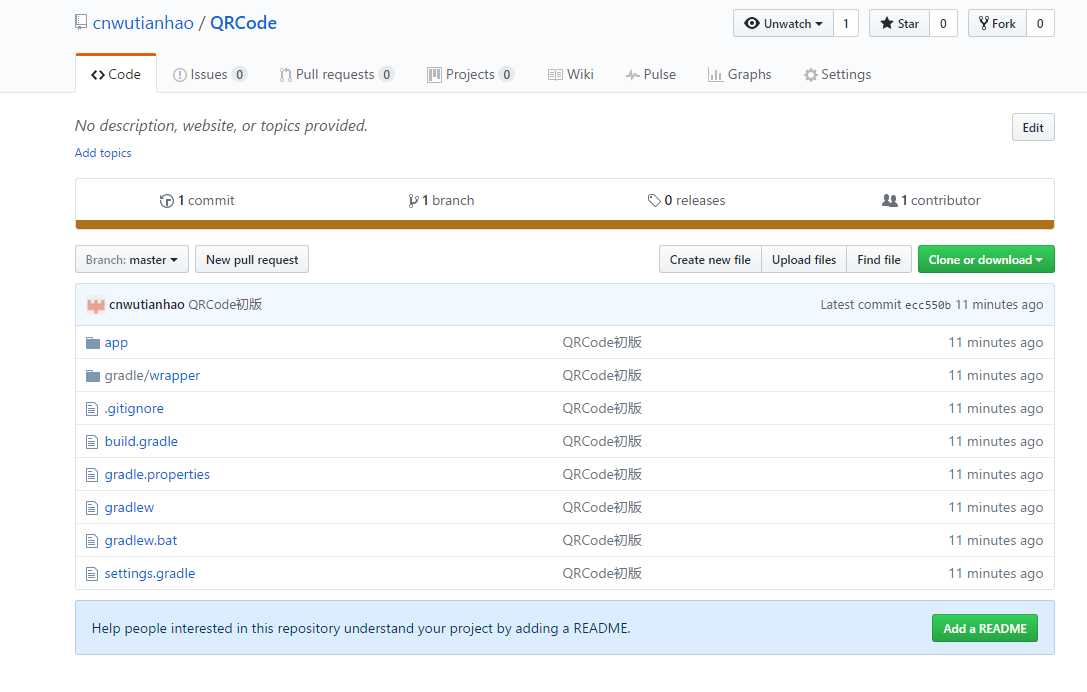
Task: Click the gradle.properties file icon
Action: (x=92, y=475)
